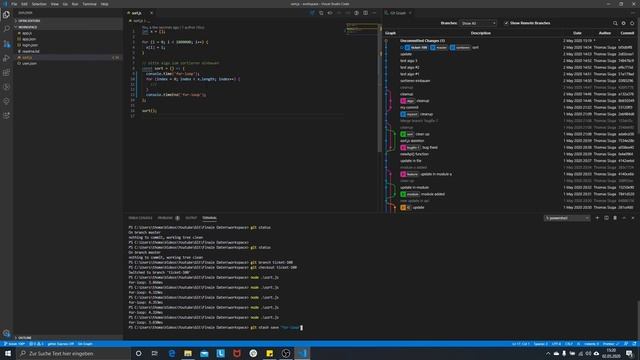Screen dimensions: 640x360
Task: Open Microsoft Edge from the taskbar
Action: pos(171,353)
